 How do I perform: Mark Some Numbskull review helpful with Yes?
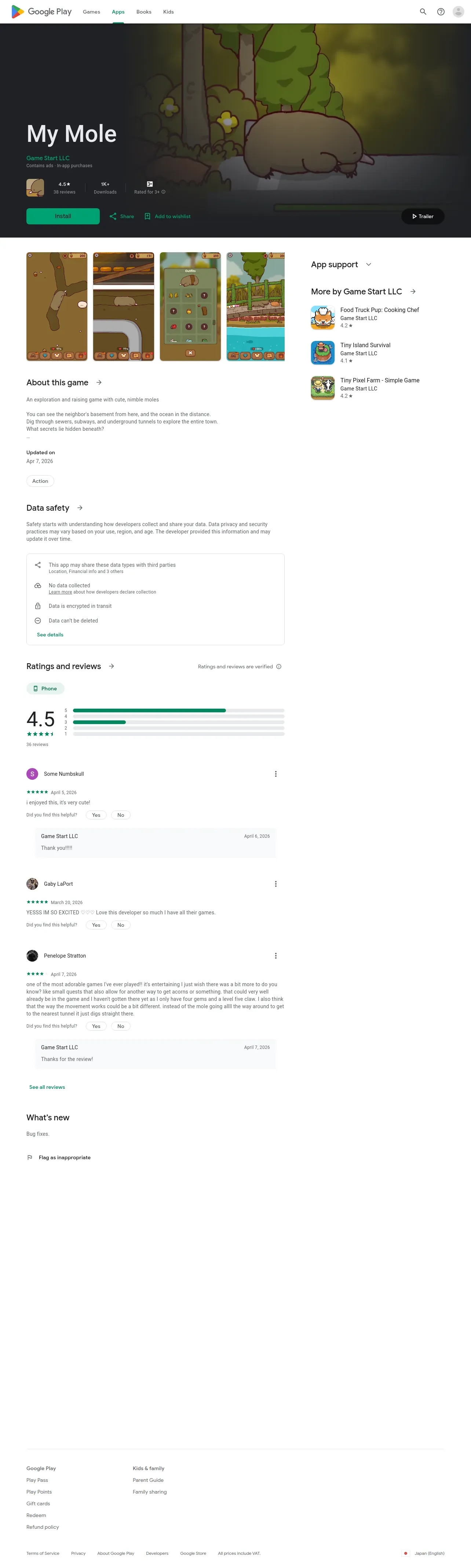click(x=96, y=815)
